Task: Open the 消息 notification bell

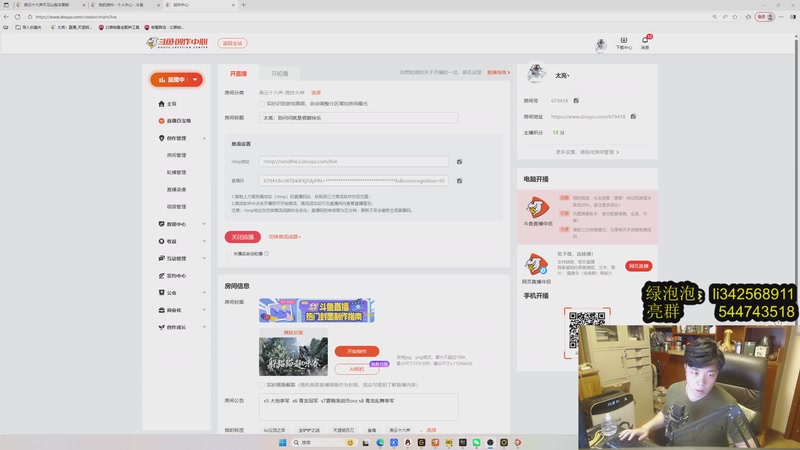Action: [645, 43]
